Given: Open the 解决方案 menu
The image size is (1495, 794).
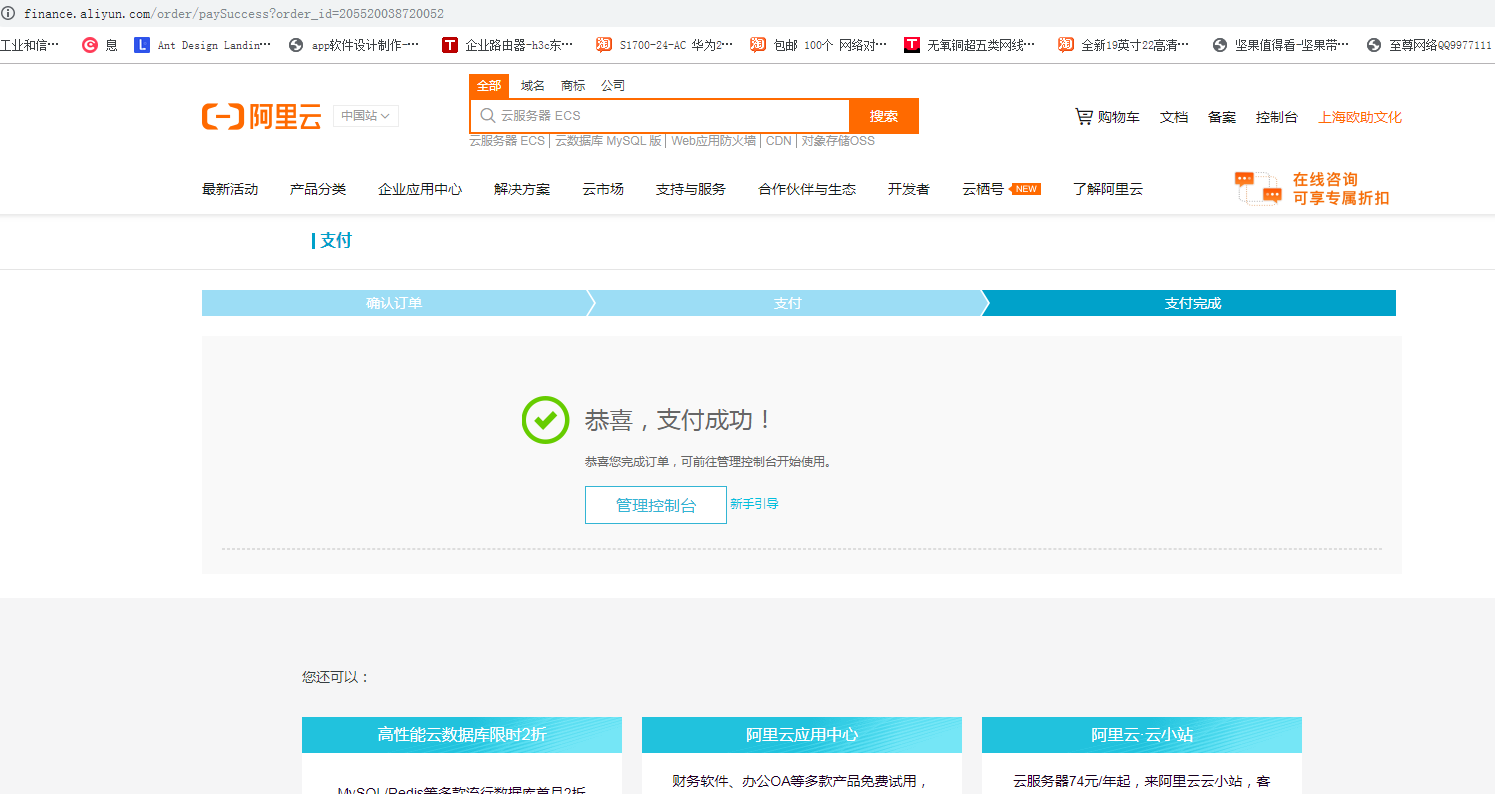Looking at the screenshot, I should click(522, 189).
